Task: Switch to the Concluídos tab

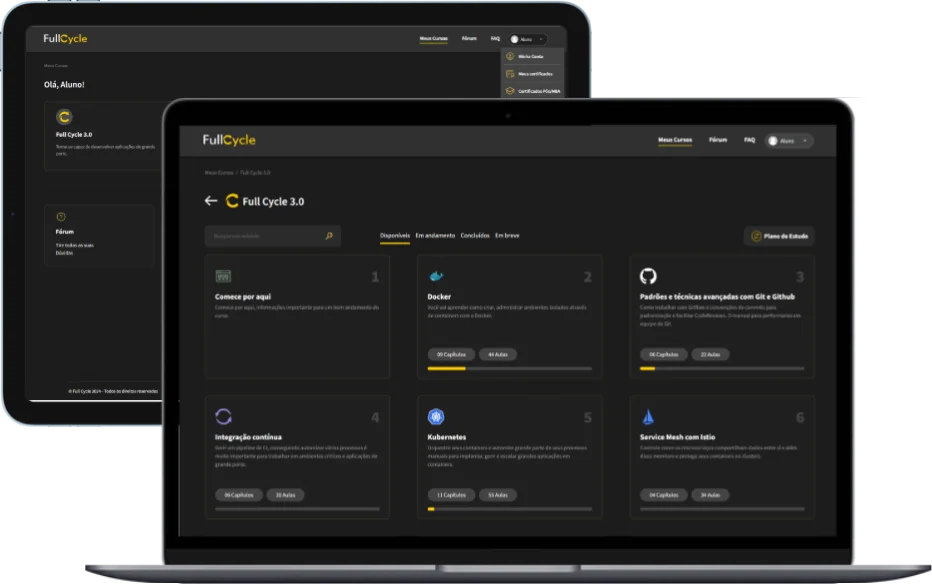Action: [475, 236]
